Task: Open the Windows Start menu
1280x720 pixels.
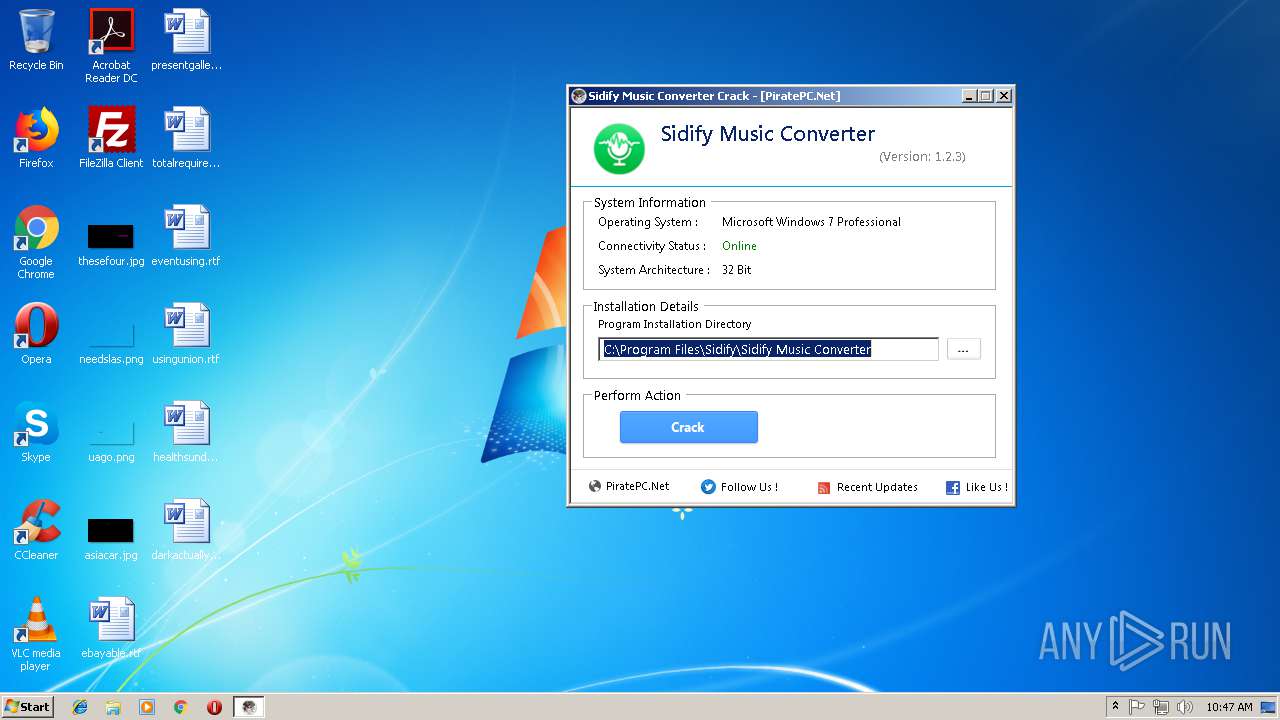Action: (x=28, y=707)
